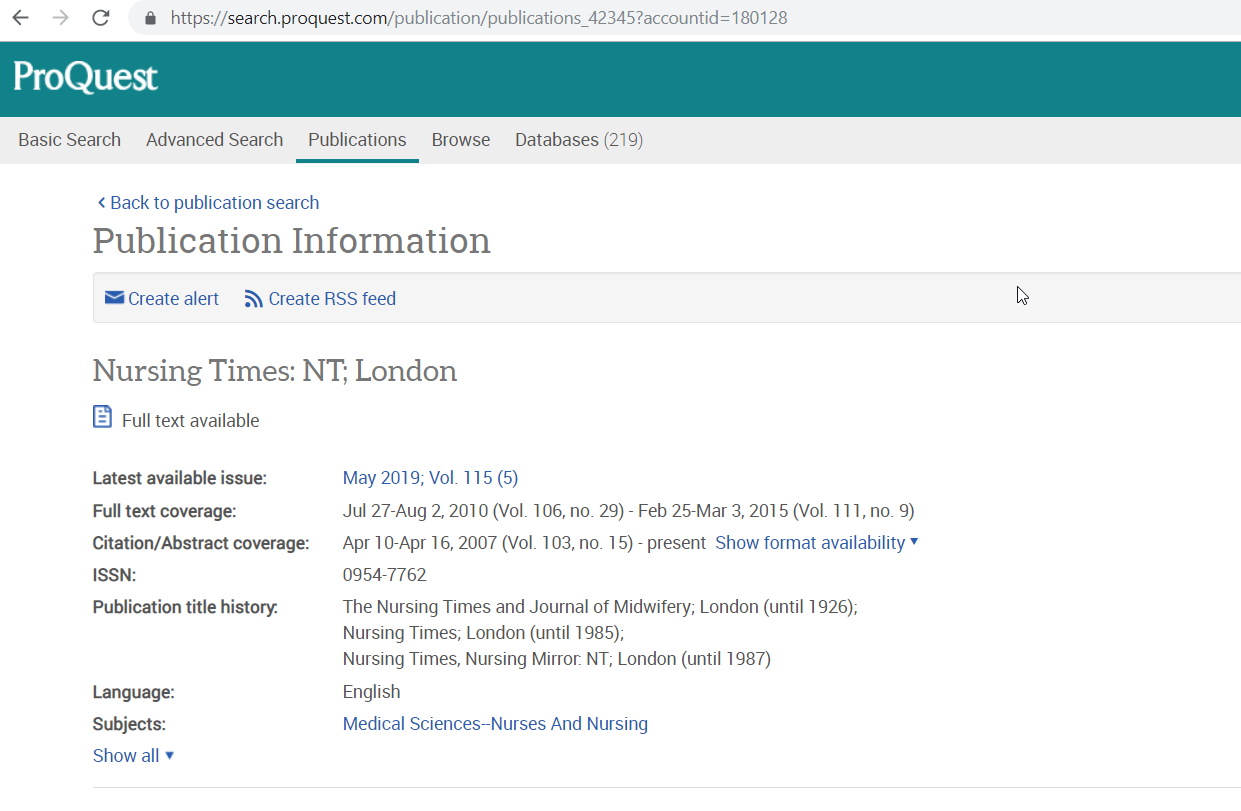Viewport: 1241px width, 811px height.
Task: Click the English language value
Action: point(372,692)
